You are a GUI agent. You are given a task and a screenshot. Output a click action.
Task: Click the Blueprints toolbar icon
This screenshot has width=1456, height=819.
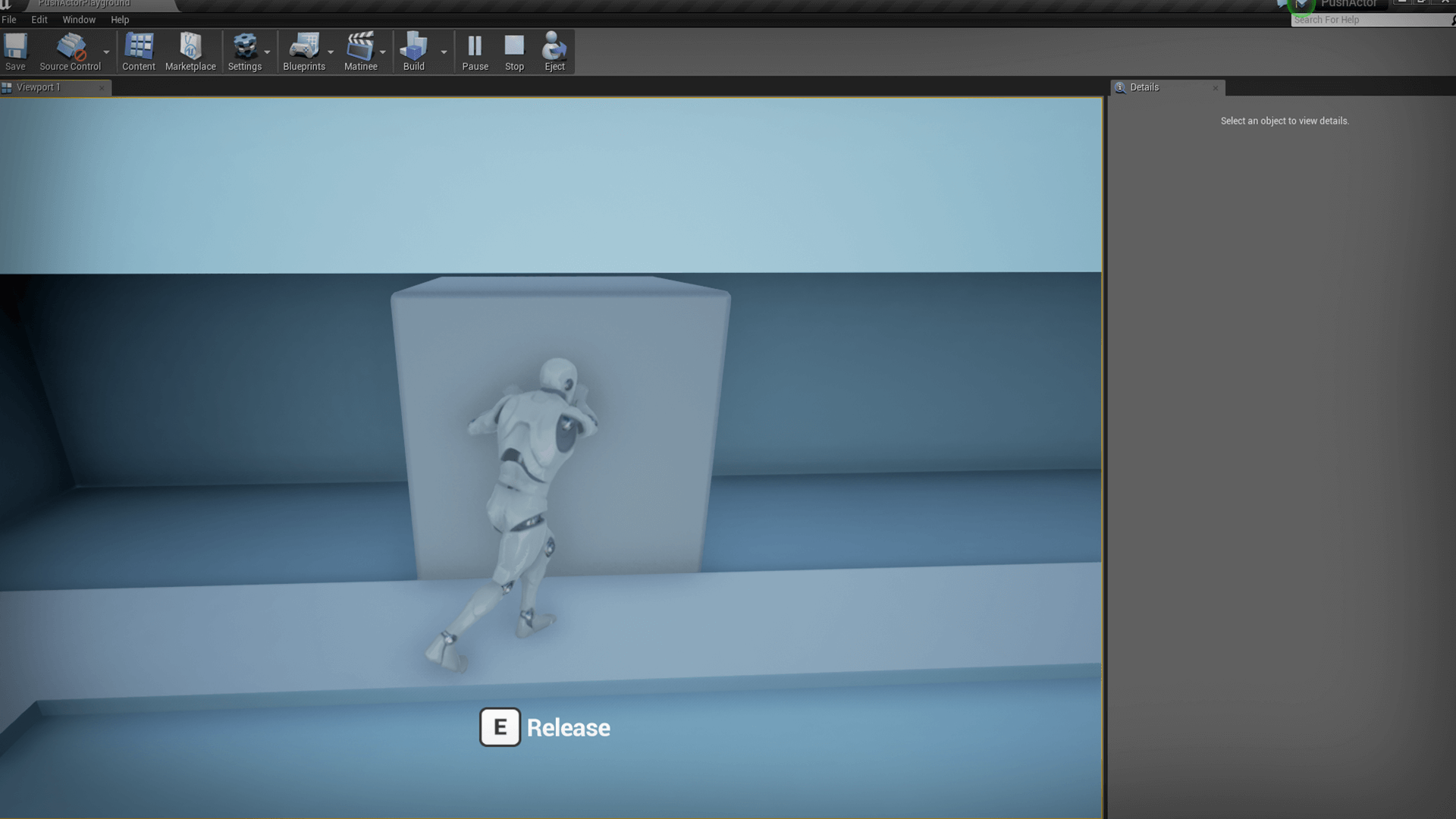tap(303, 51)
